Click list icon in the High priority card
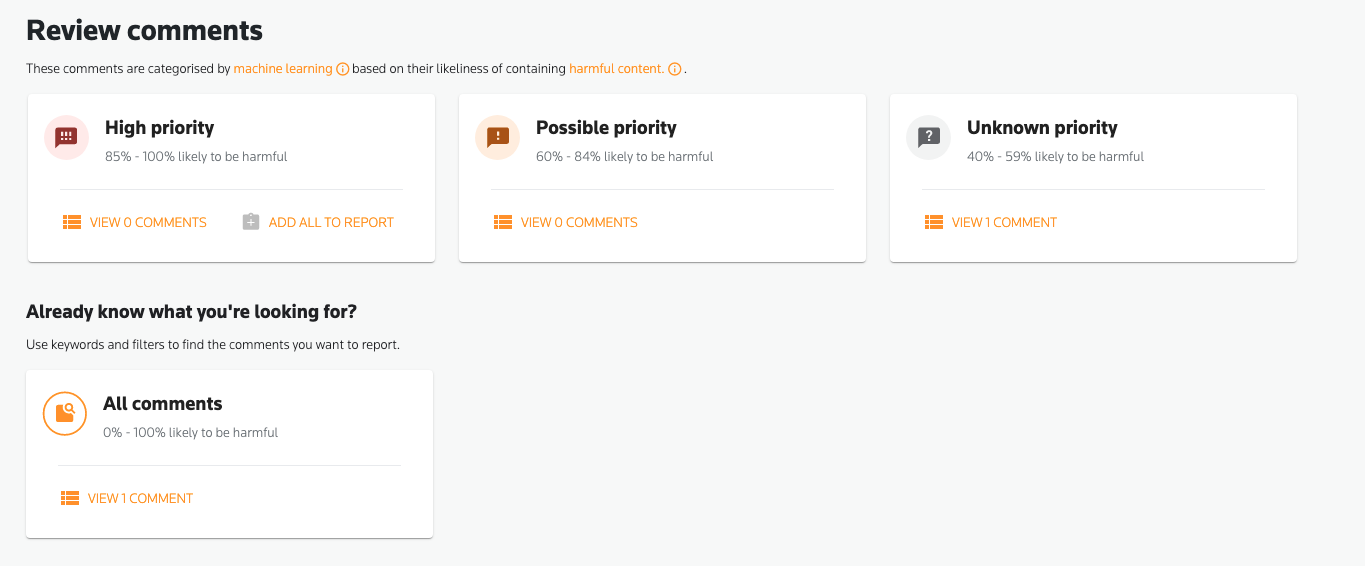 point(72,222)
